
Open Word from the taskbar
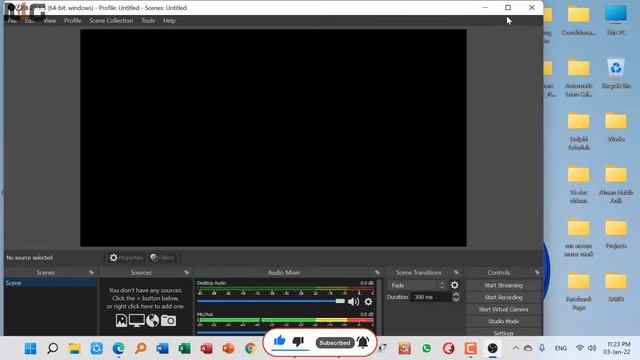(162, 349)
